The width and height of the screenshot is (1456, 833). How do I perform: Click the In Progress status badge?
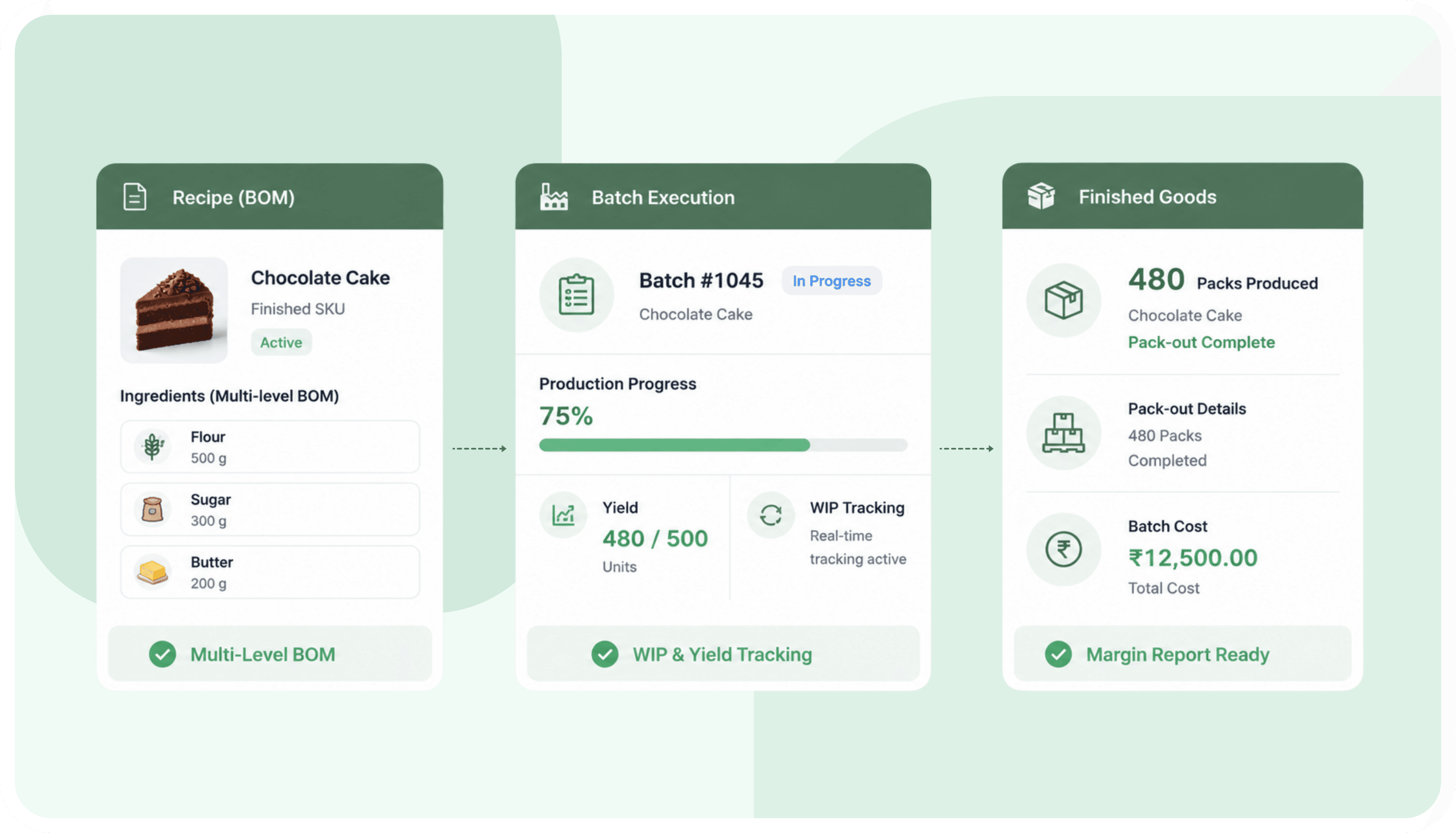pos(831,281)
